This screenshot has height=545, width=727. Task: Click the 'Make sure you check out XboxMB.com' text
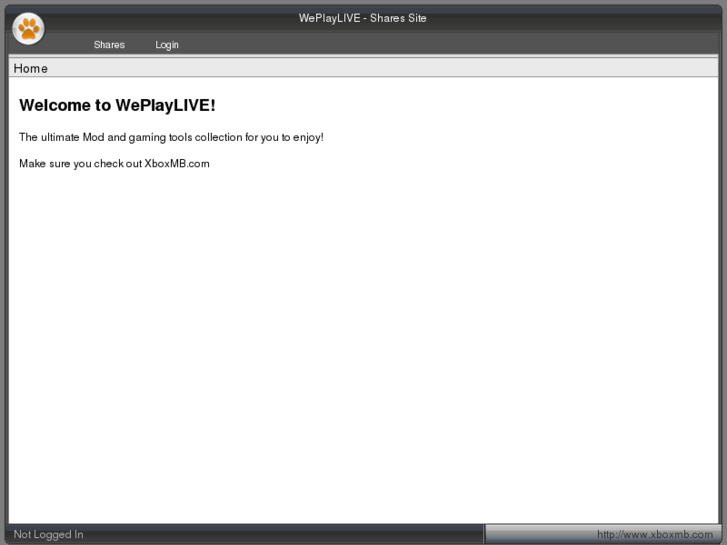tap(115, 164)
